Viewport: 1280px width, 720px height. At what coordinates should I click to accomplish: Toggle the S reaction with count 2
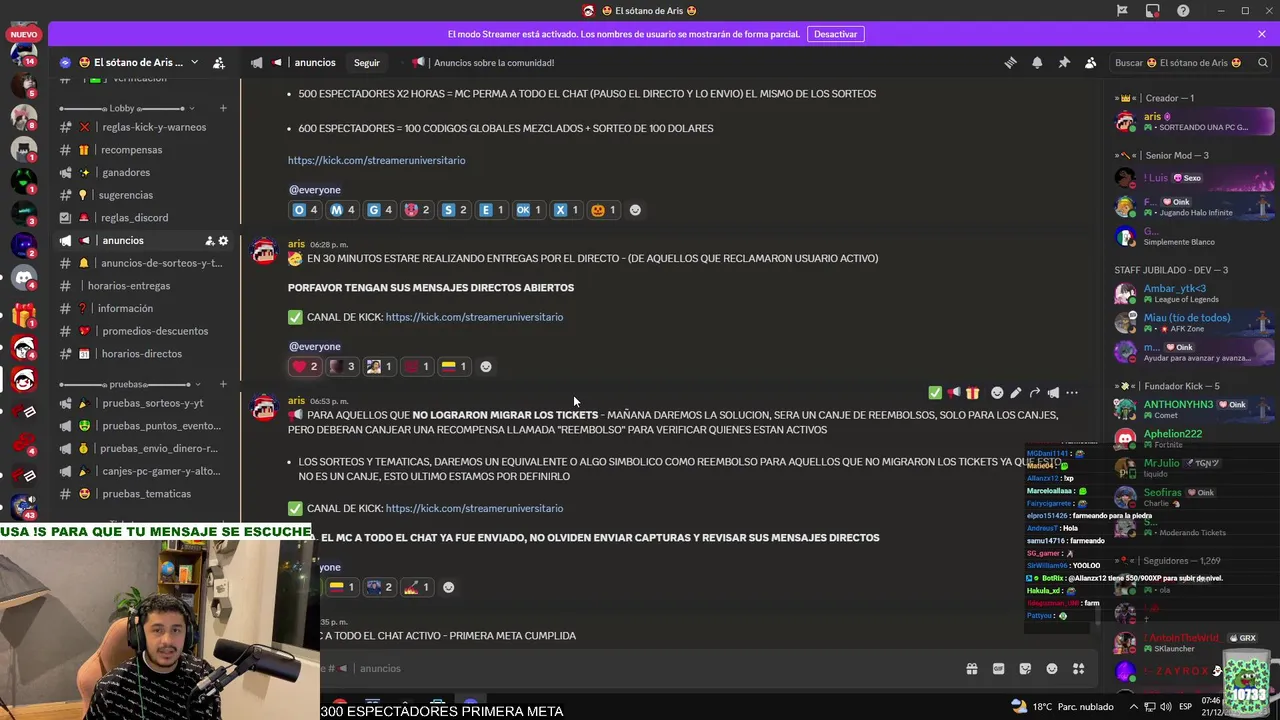(455, 210)
